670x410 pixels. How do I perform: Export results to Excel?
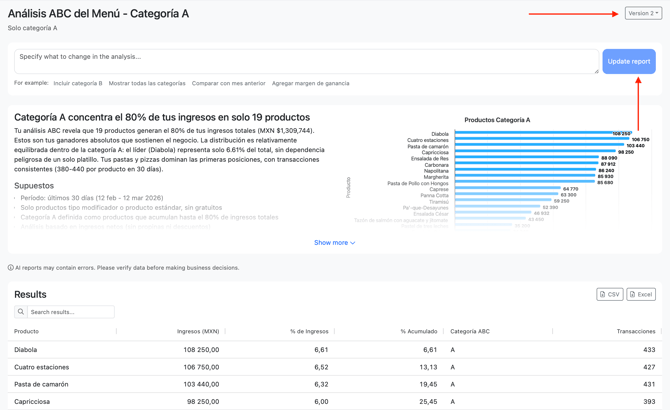point(641,294)
